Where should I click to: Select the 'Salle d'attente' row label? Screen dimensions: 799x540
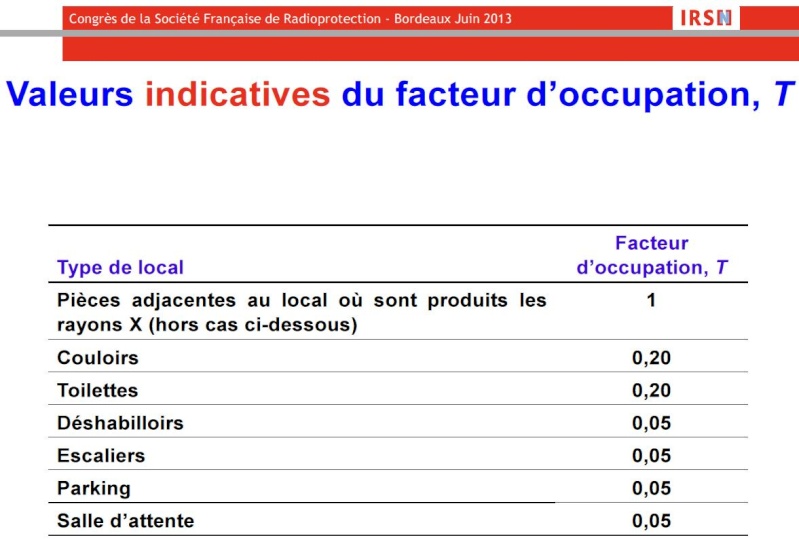click(125, 521)
